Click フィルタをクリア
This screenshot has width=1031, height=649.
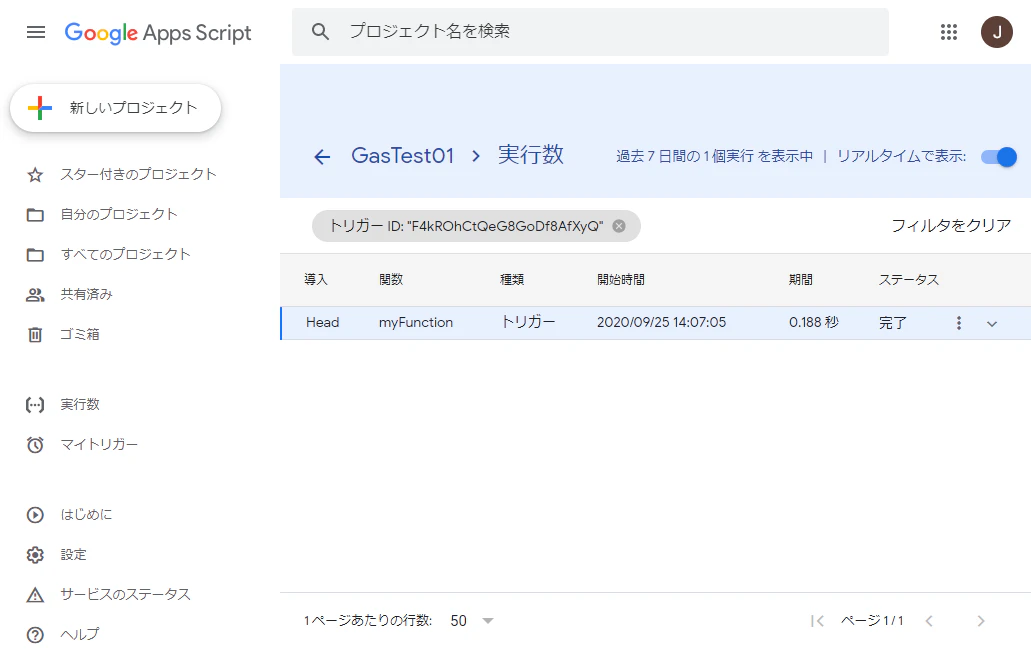[x=951, y=226]
